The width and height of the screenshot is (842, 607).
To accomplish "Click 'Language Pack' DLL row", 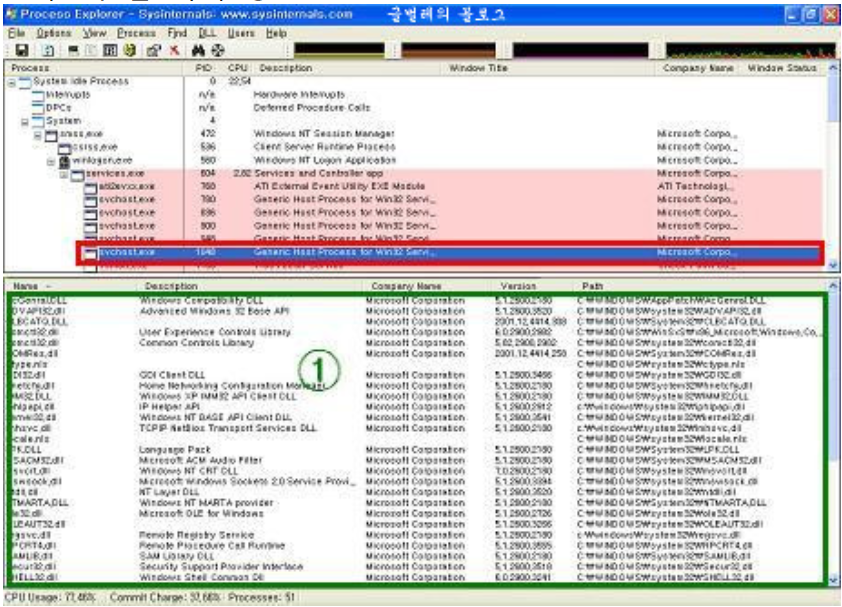I will pos(416,450).
